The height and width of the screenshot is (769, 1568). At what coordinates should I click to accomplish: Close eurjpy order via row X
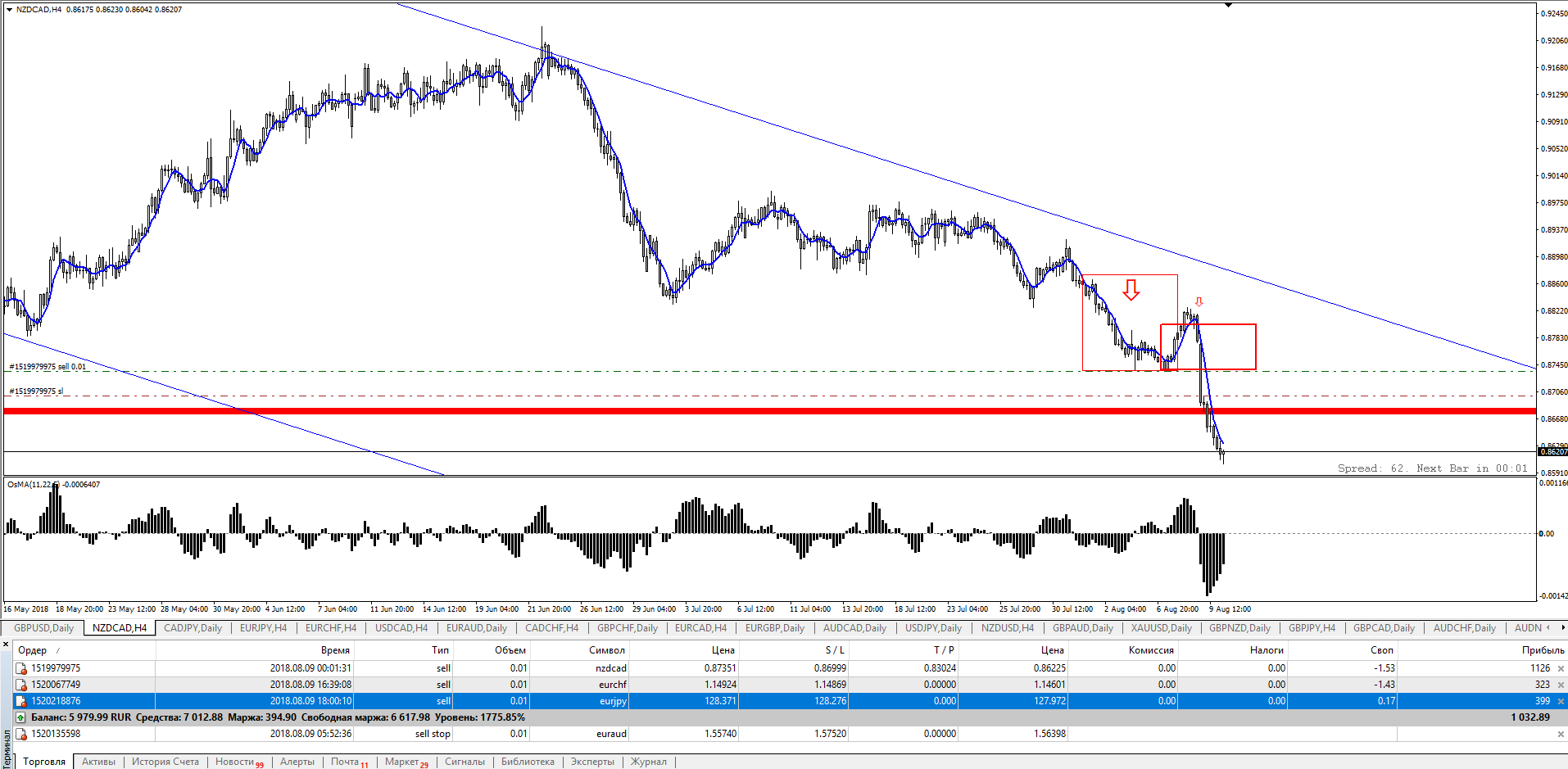click(1561, 702)
